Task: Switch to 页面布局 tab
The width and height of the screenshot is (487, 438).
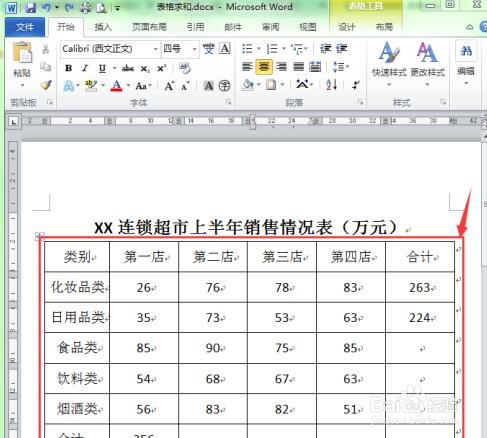Action: (149, 27)
